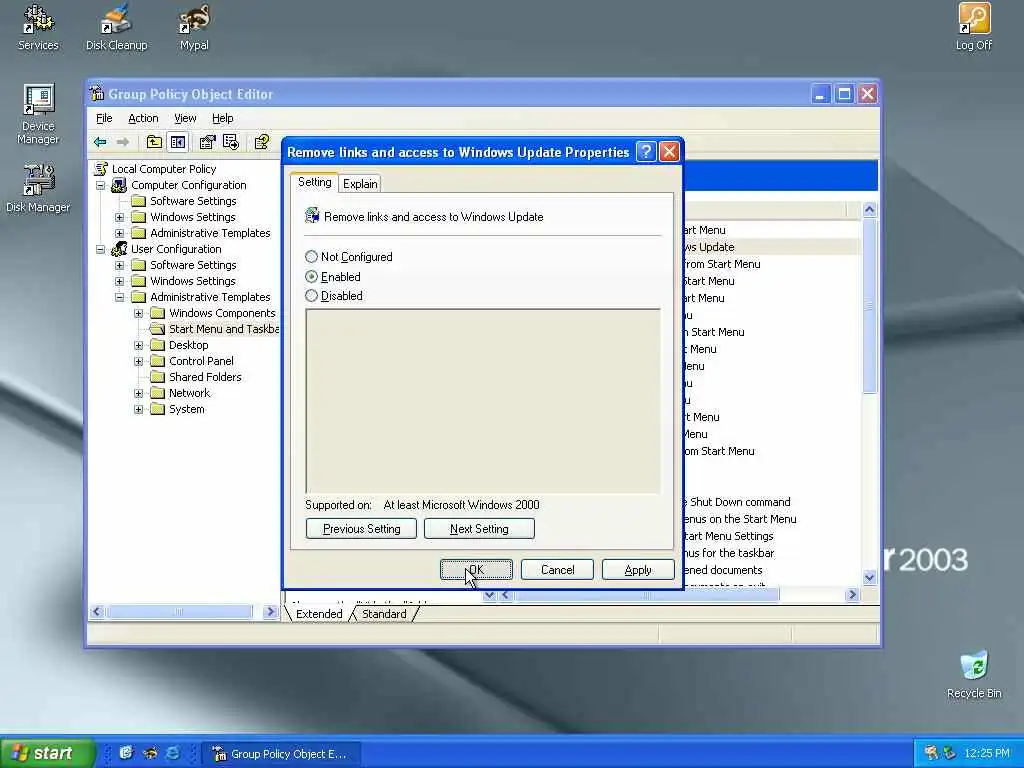Image resolution: width=1024 pixels, height=768 pixels.
Task: Select the Setting tab in the dialog
Action: [315, 182]
